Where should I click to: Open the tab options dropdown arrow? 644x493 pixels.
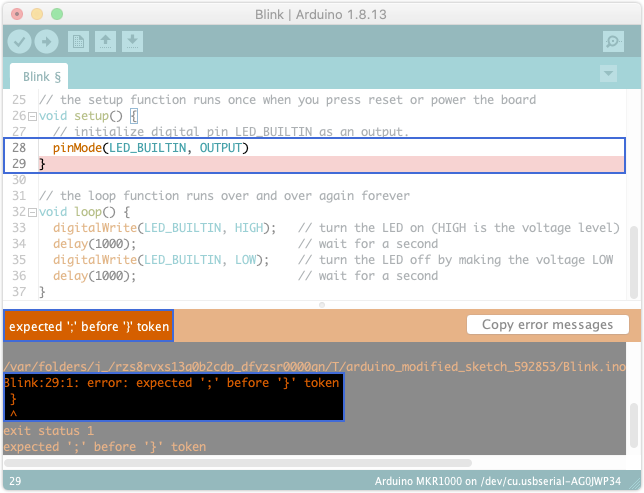tap(608, 74)
